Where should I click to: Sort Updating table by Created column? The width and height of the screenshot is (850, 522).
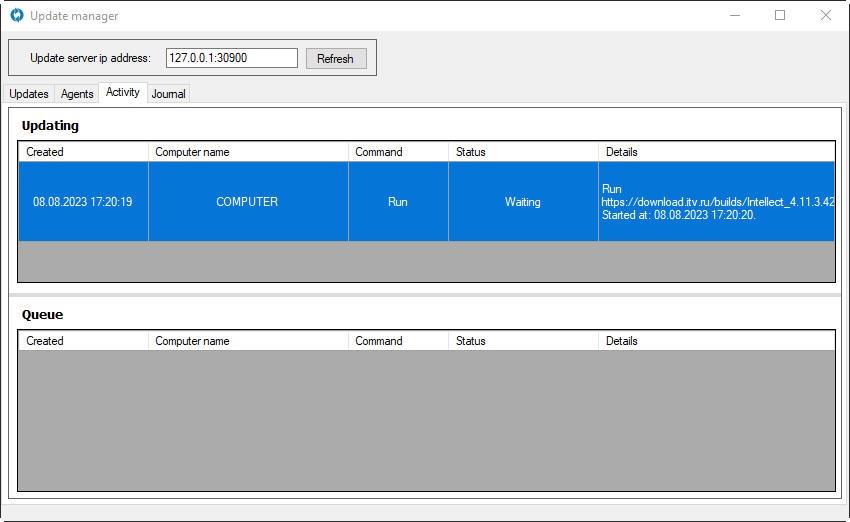pos(83,152)
